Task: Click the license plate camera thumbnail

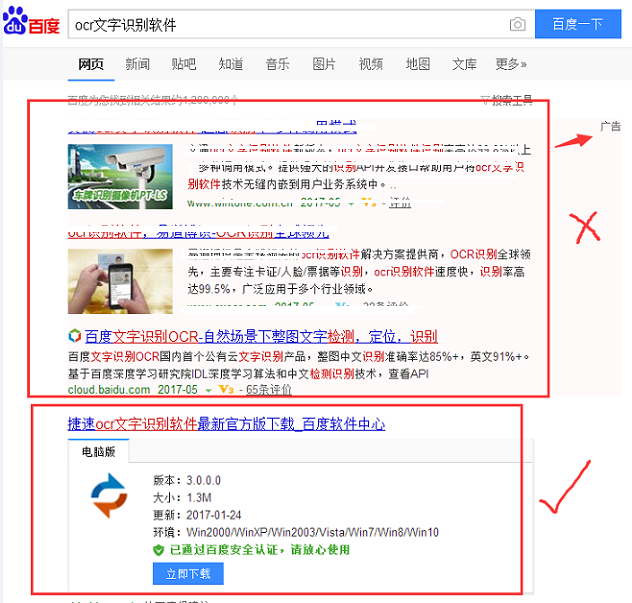Action: pos(120,177)
